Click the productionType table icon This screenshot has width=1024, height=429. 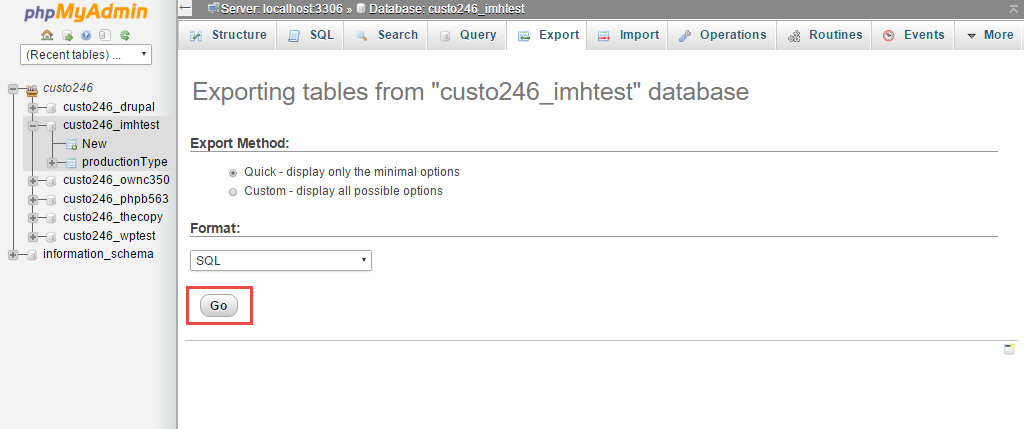72,162
